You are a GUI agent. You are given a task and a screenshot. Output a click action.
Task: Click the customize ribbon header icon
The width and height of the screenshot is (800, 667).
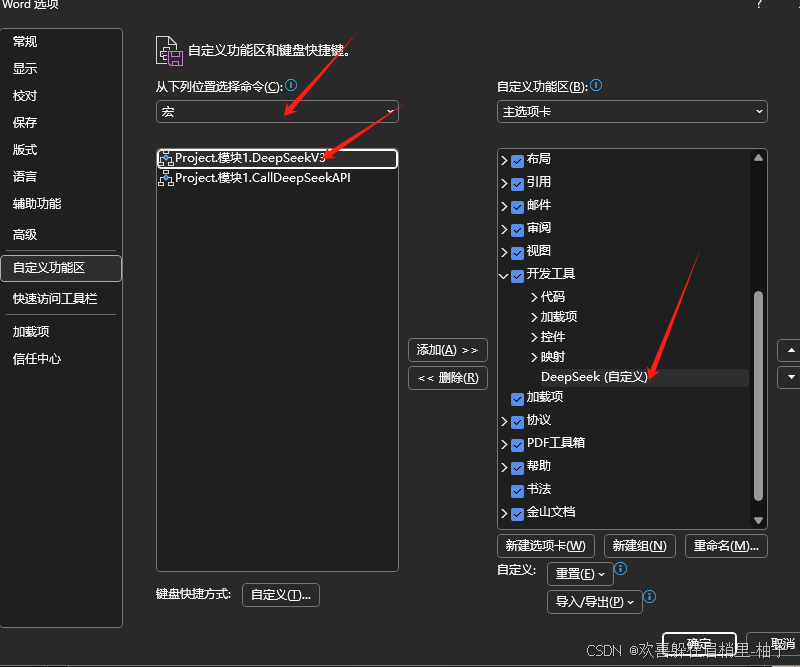point(169,51)
